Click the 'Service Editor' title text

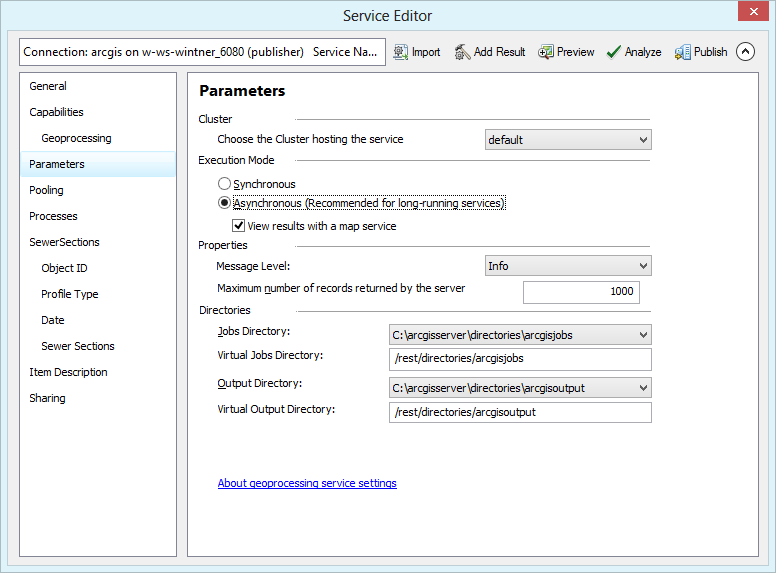388,16
